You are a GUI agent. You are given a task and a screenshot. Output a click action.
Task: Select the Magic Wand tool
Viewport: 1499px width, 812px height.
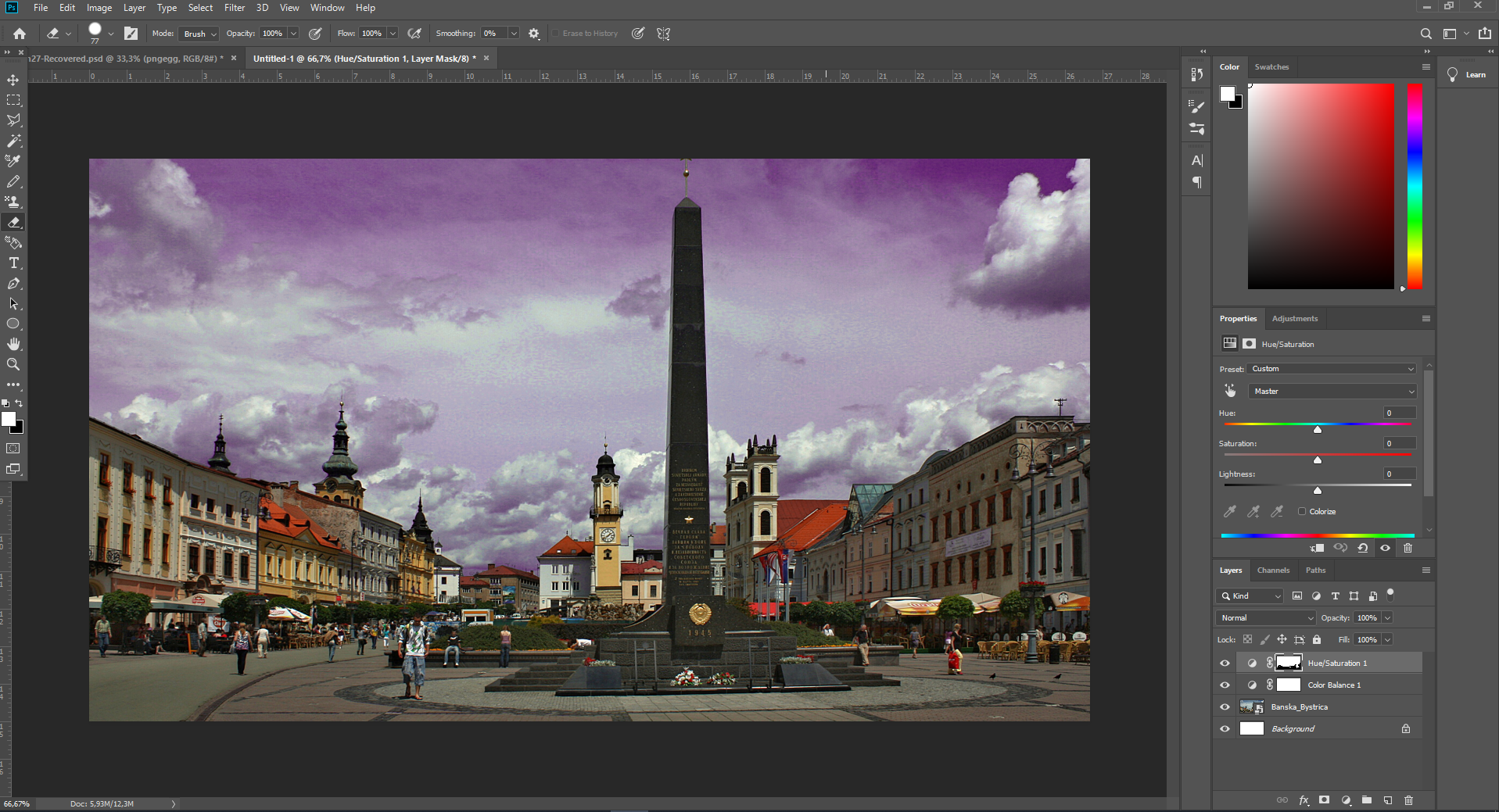tap(13, 141)
